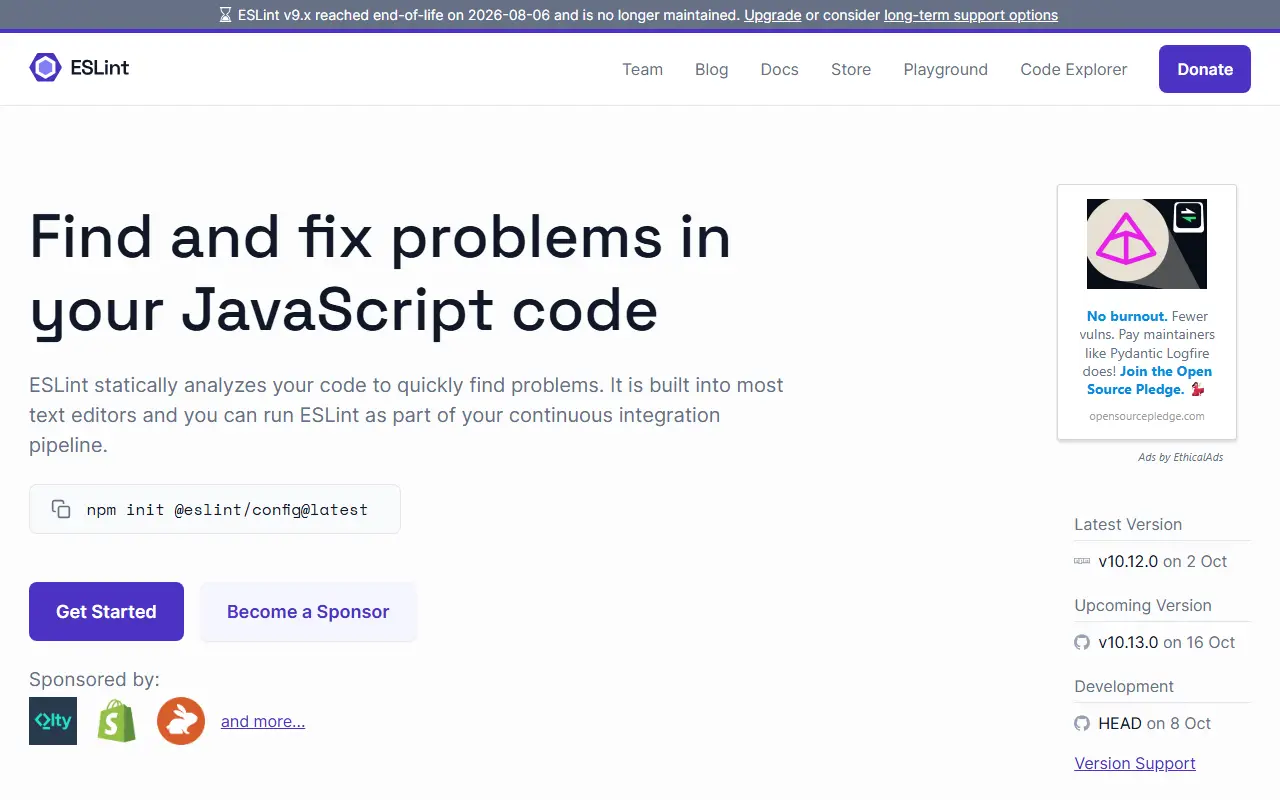Click the Get Started button
Screen dimensions: 1280x800
[106, 611]
